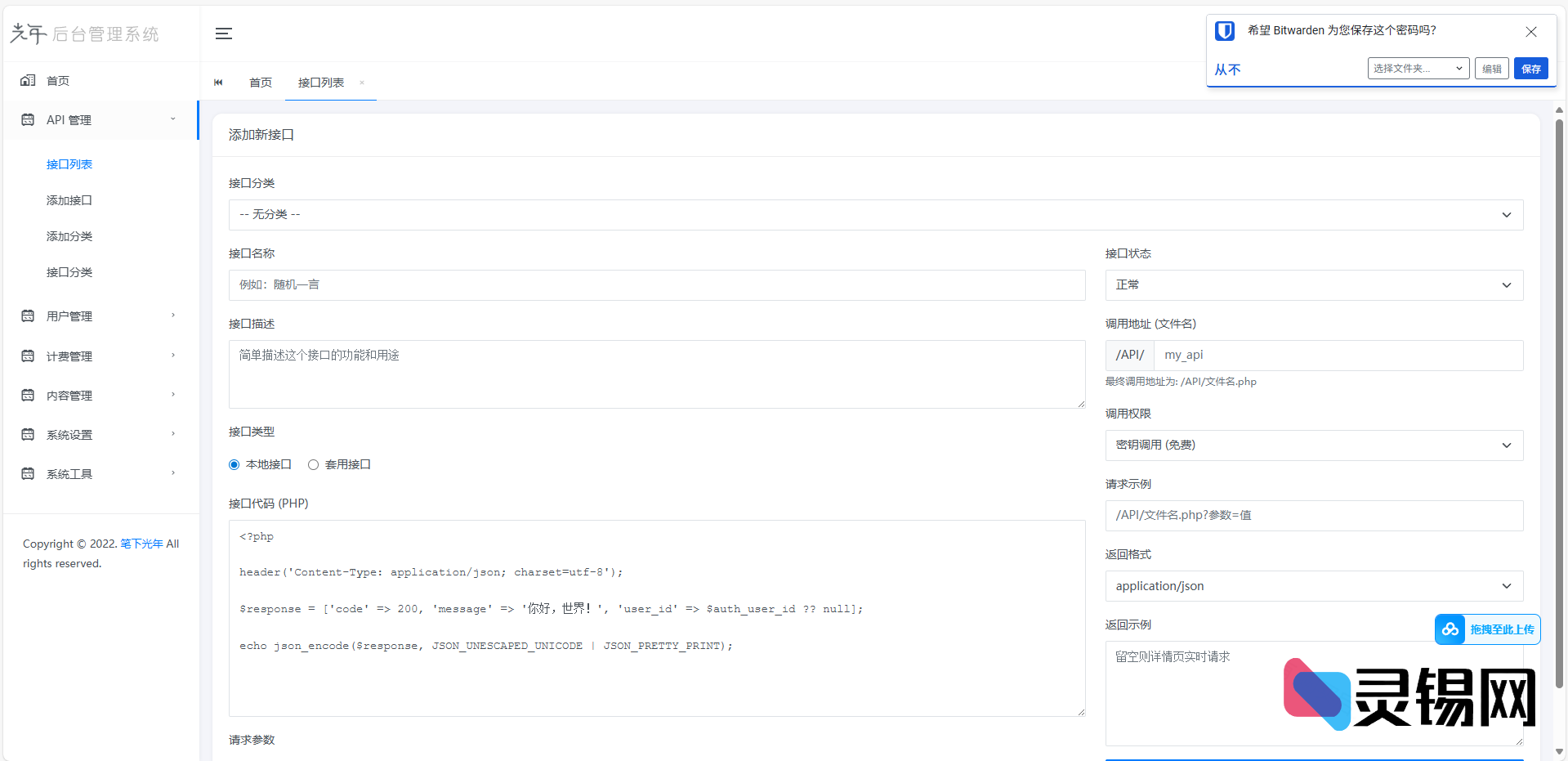Screen dimensions: 1568x761
Task: Switch to the 首页 tab
Action: [261, 83]
